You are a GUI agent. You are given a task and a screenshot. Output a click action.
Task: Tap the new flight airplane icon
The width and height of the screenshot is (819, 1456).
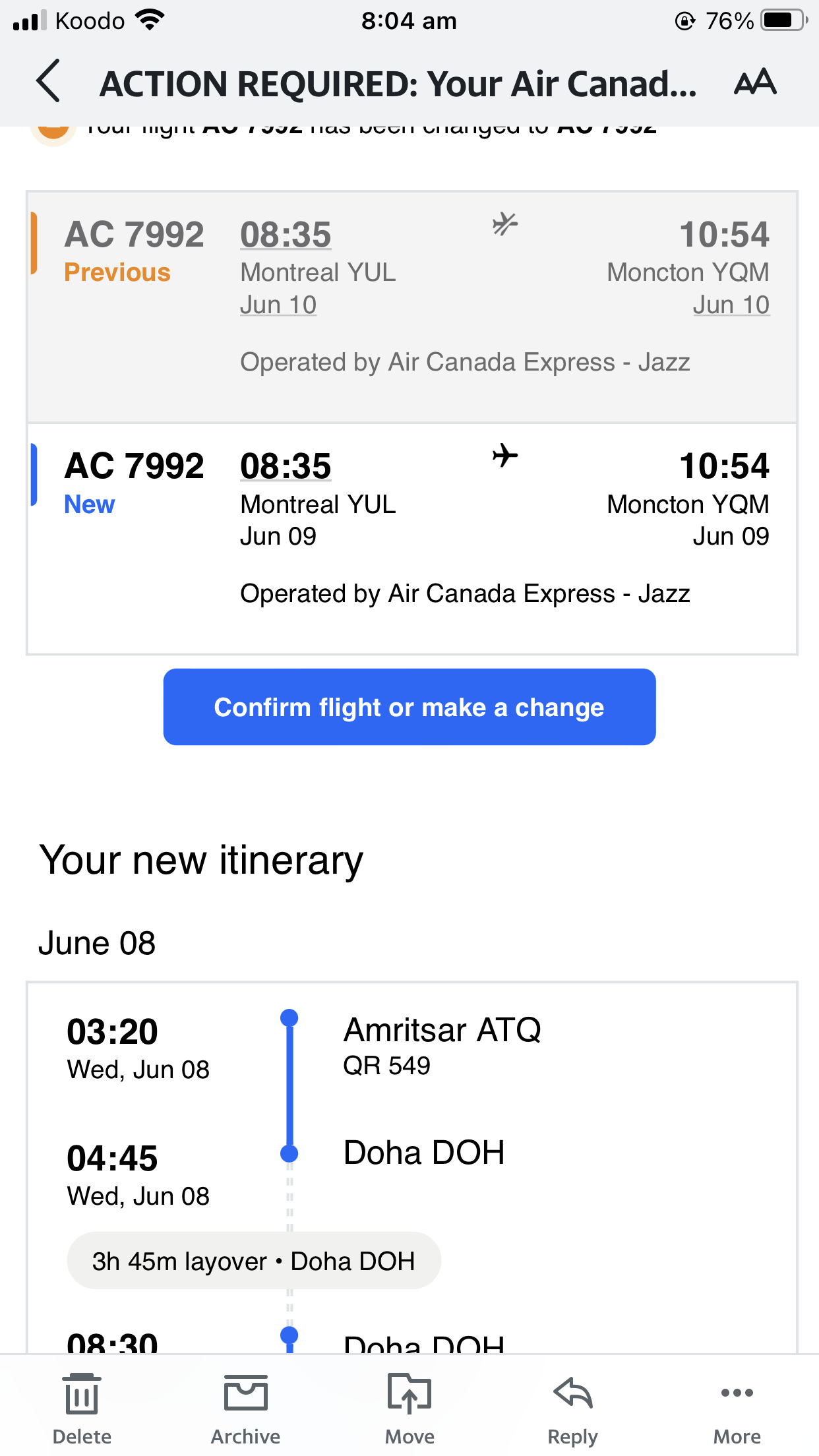[x=504, y=455]
